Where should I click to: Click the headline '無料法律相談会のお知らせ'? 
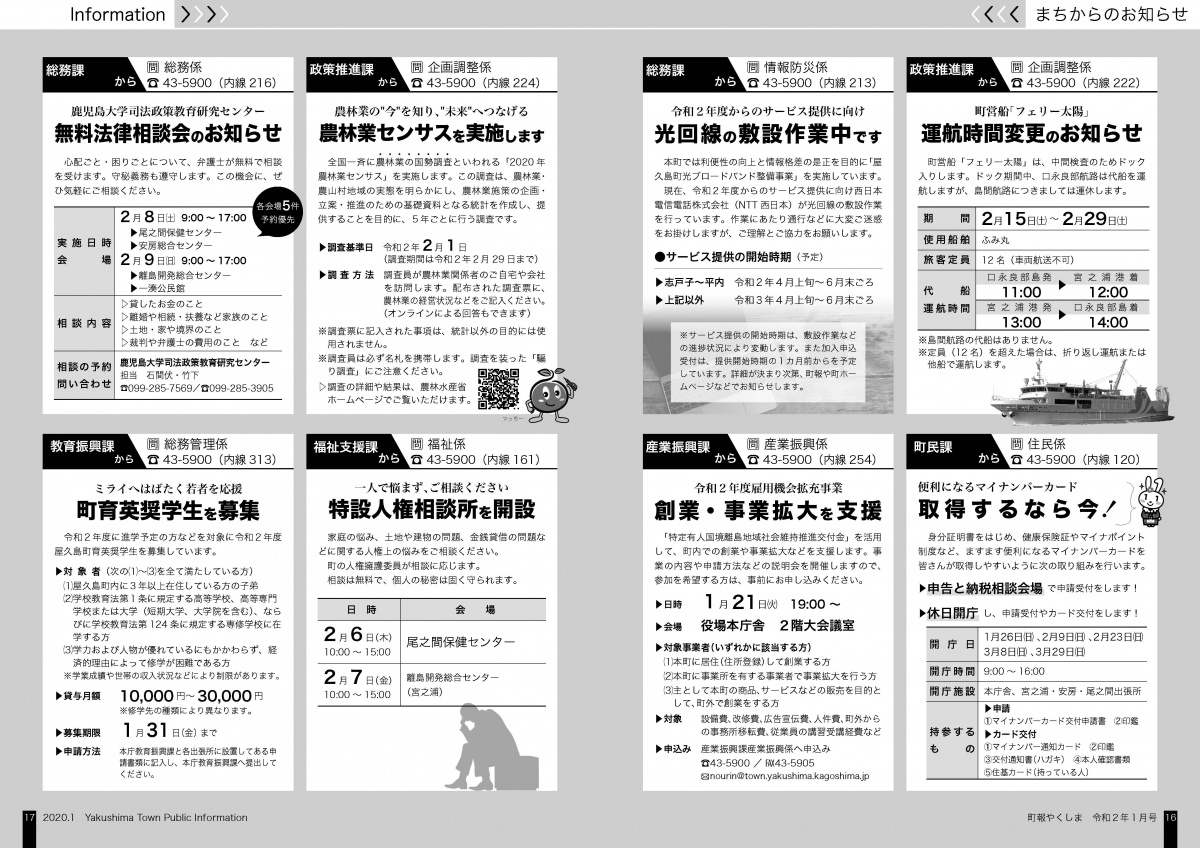(169, 134)
